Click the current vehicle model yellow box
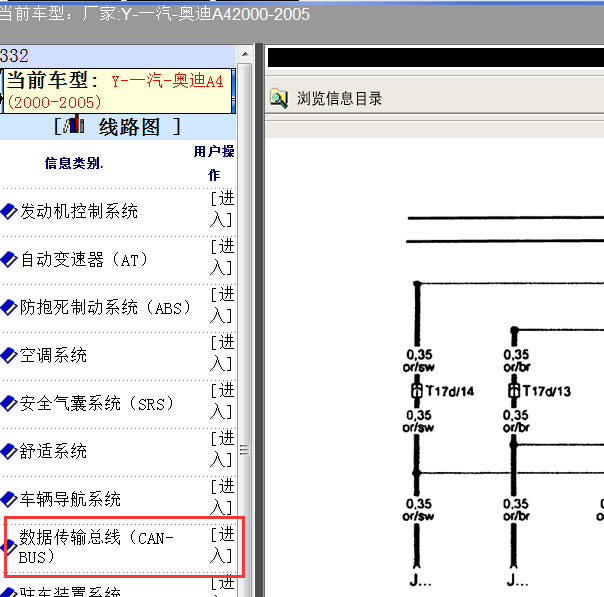This screenshot has width=604, height=597. pos(118,91)
